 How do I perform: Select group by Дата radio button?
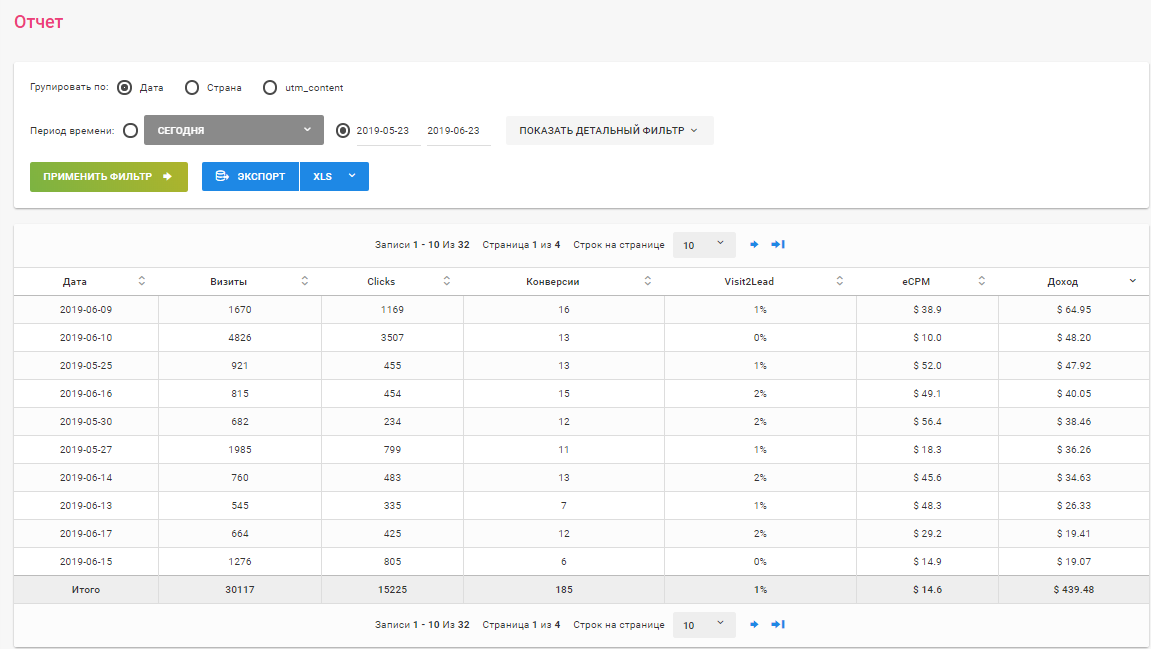point(125,87)
